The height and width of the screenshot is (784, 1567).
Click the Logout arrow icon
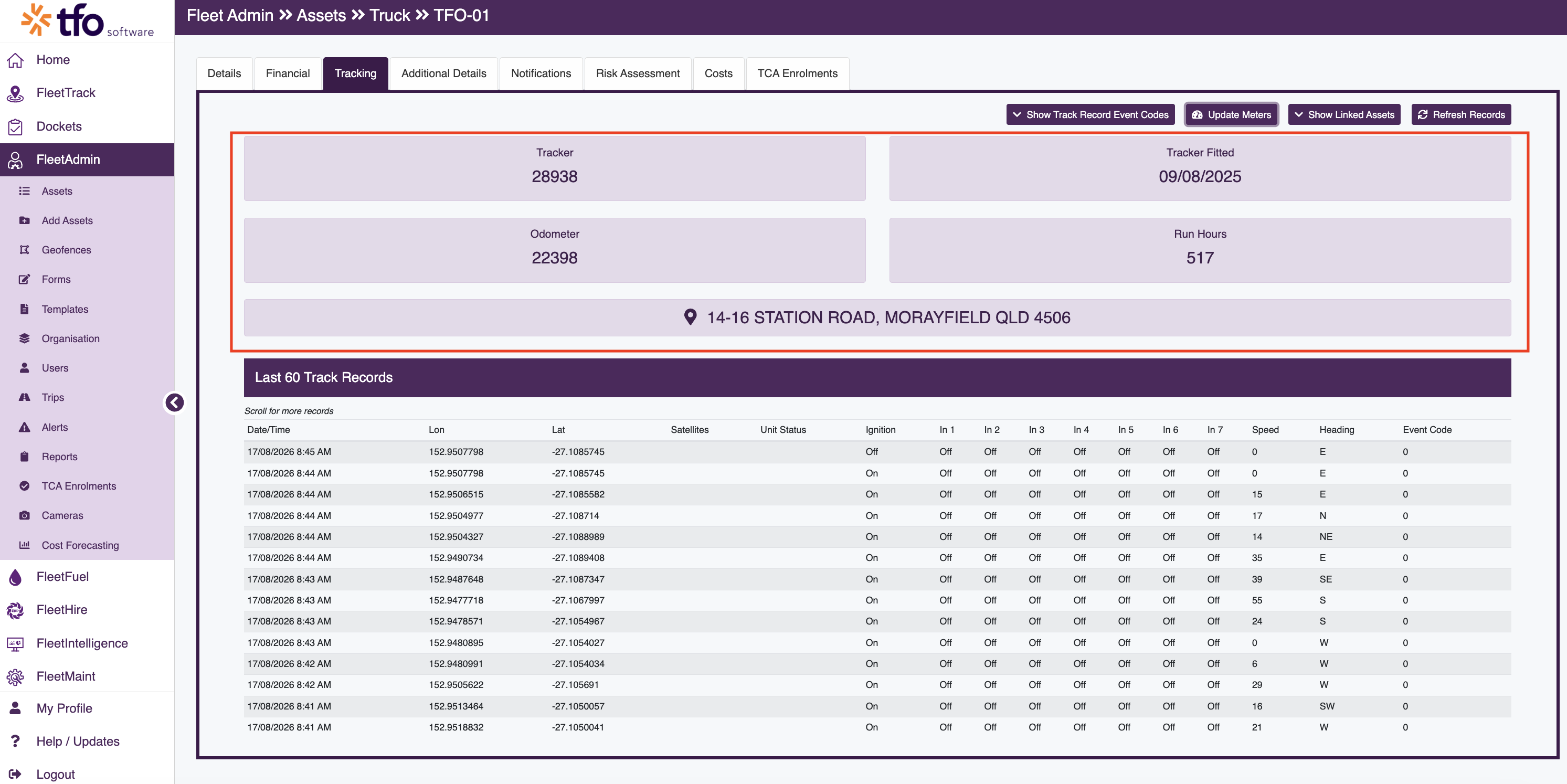(15, 774)
